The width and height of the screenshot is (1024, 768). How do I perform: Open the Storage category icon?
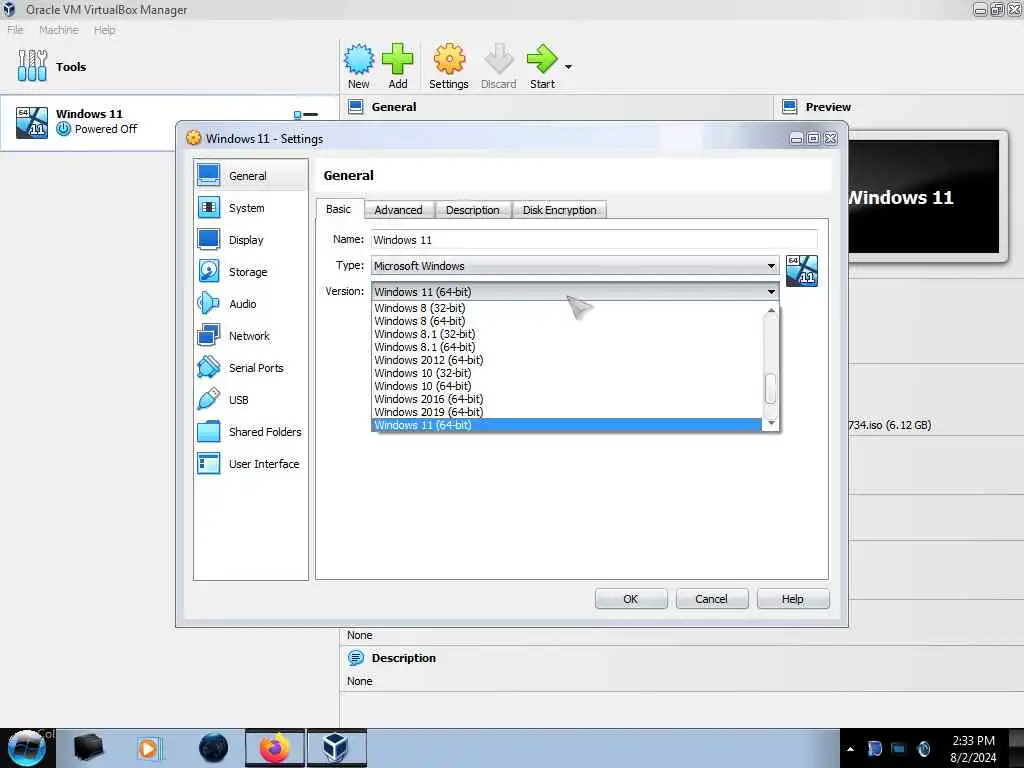(x=209, y=271)
